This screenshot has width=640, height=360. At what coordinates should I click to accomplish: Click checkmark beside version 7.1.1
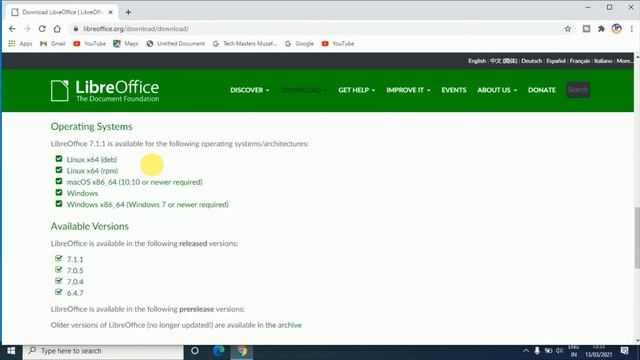[59, 258]
